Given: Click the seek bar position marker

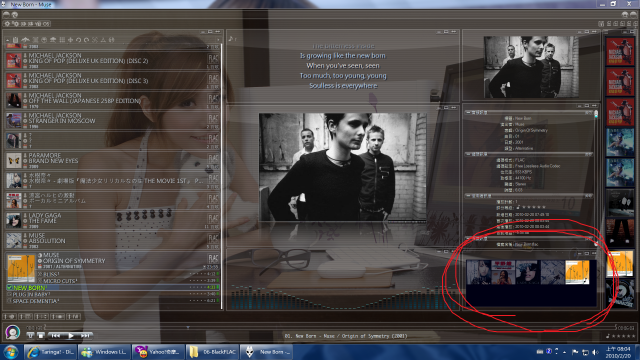Looking at the screenshot, I should pos(188,327).
